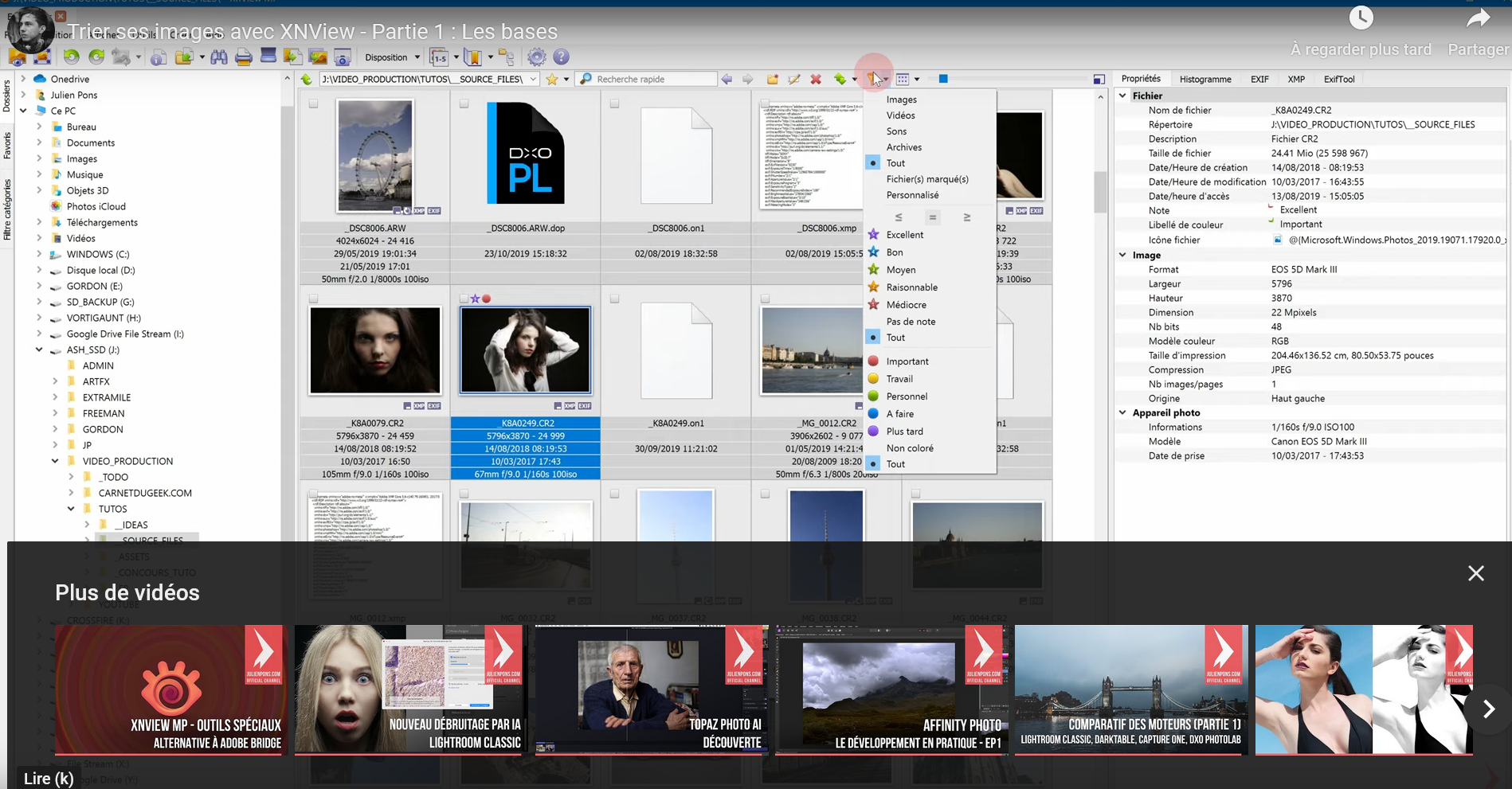This screenshot has width=1512, height=789.
Task: Switch to the Histogramme tab
Action: tap(1205, 79)
